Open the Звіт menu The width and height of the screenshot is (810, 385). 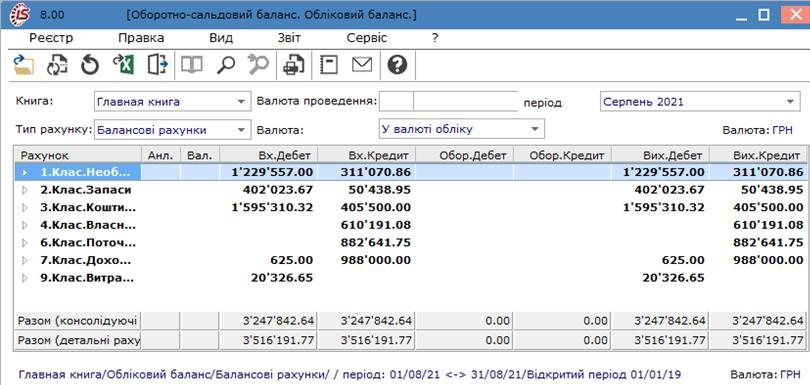pyautogui.click(x=289, y=38)
